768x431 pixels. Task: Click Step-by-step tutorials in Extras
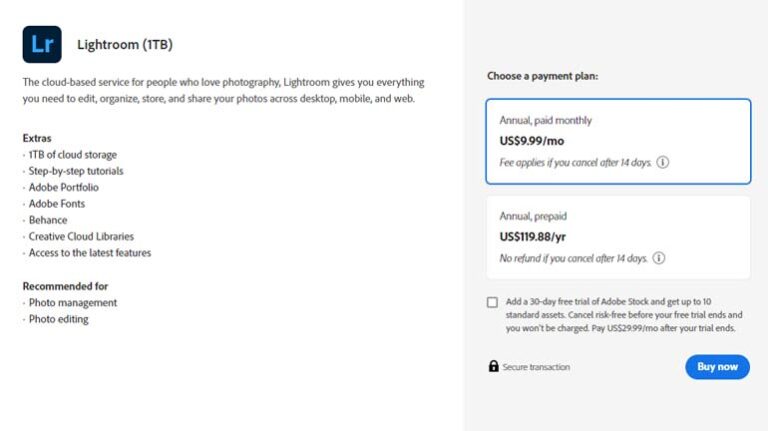[x=76, y=171]
